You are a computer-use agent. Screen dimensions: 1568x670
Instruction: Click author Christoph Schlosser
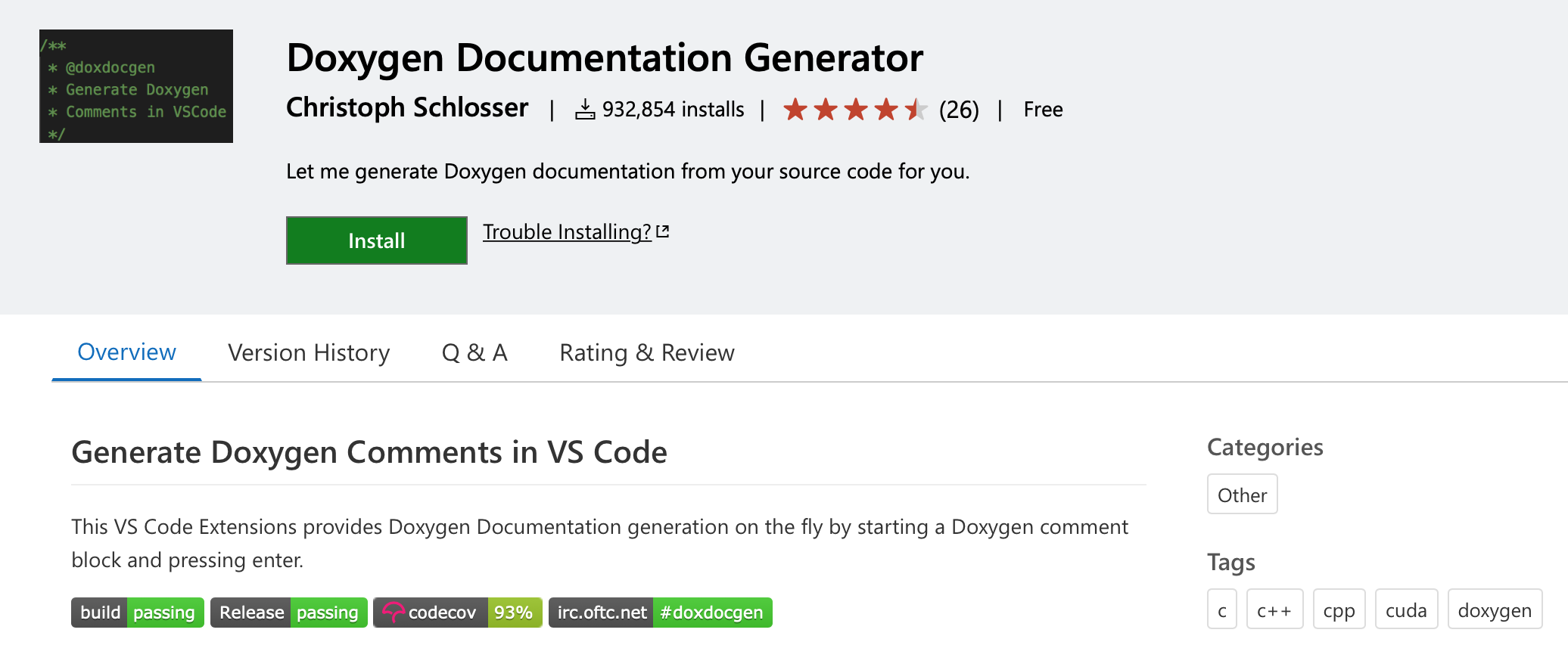[407, 108]
